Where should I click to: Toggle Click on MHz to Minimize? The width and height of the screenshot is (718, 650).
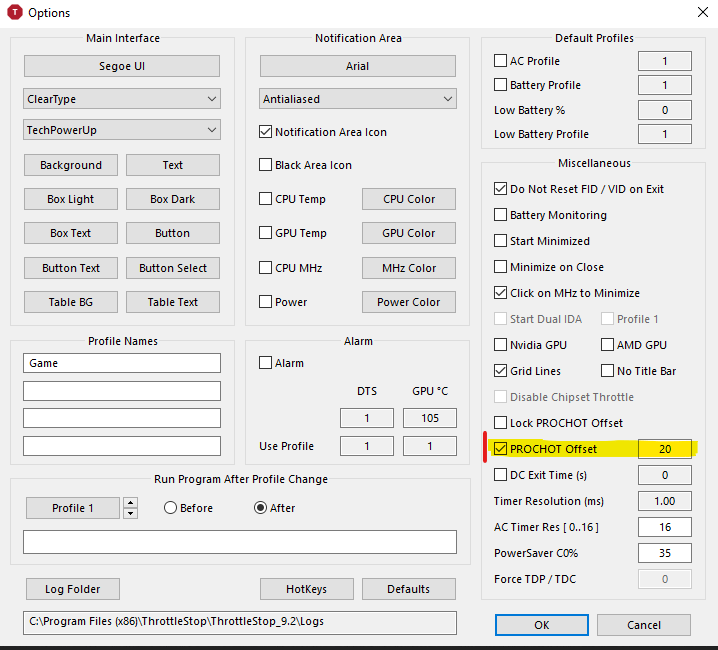coord(500,293)
